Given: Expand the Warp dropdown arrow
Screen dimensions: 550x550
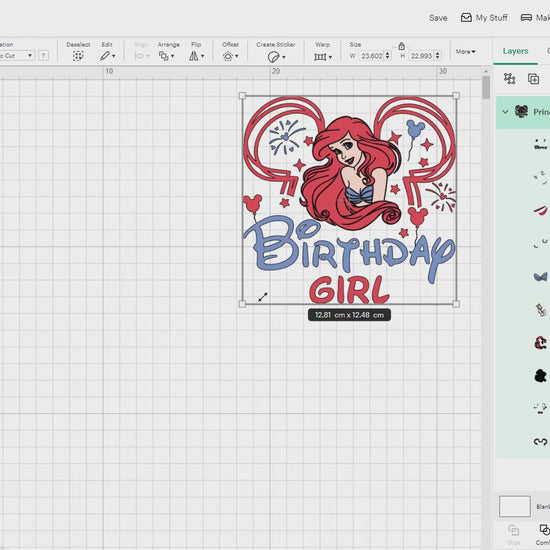Looking at the screenshot, I should click(330, 57).
